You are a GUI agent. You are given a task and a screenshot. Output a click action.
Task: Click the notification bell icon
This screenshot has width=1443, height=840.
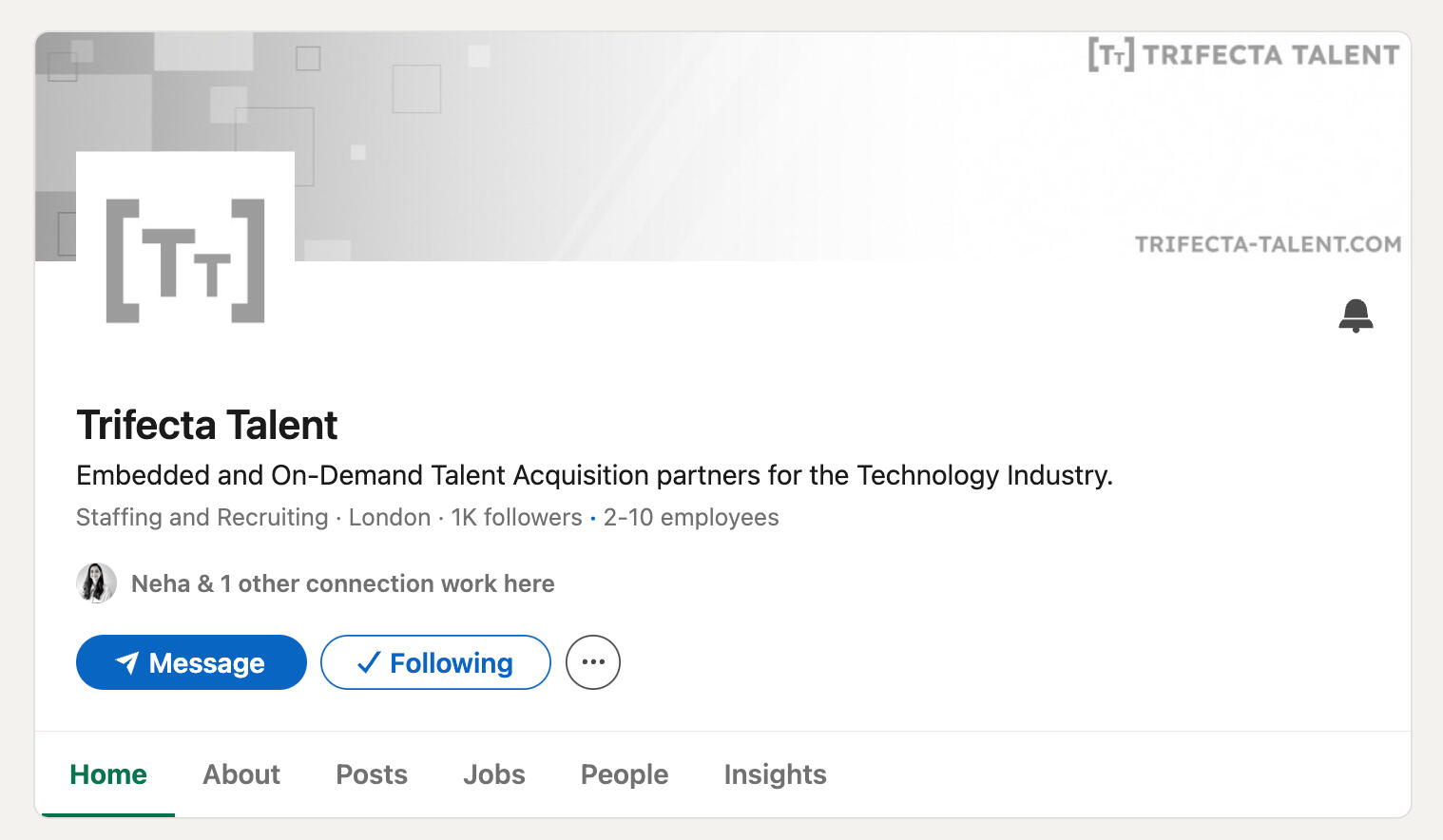(x=1356, y=315)
